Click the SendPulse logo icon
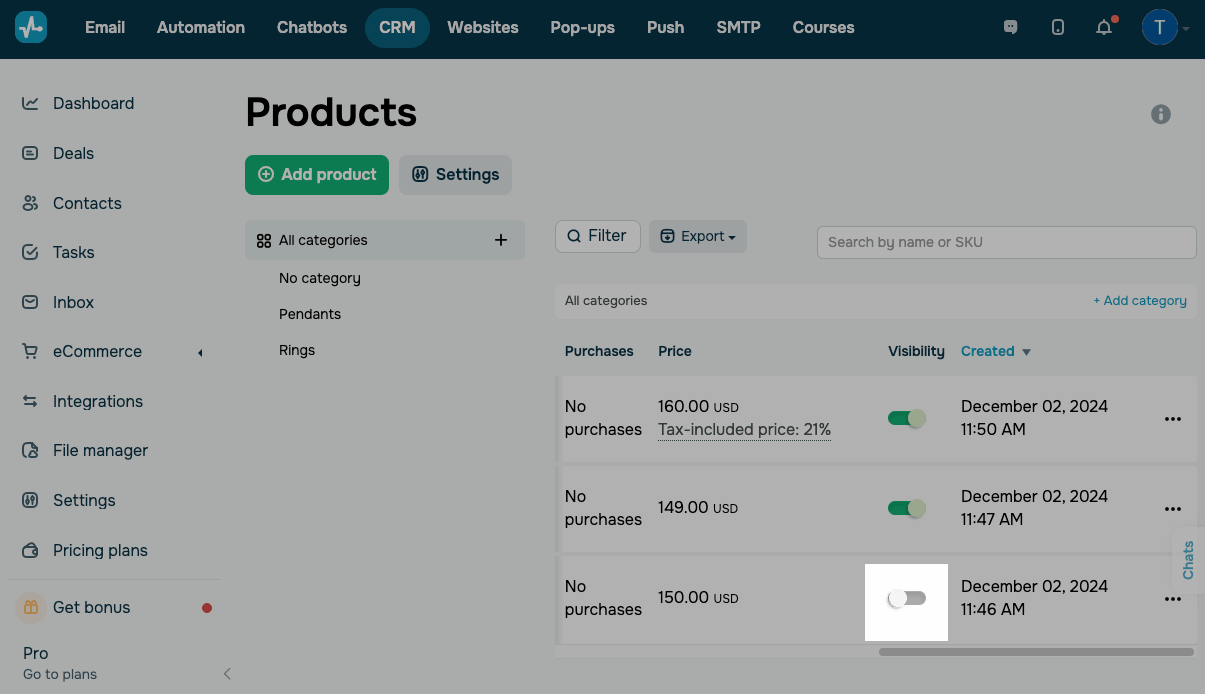Image resolution: width=1205 pixels, height=694 pixels. (31, 28)
